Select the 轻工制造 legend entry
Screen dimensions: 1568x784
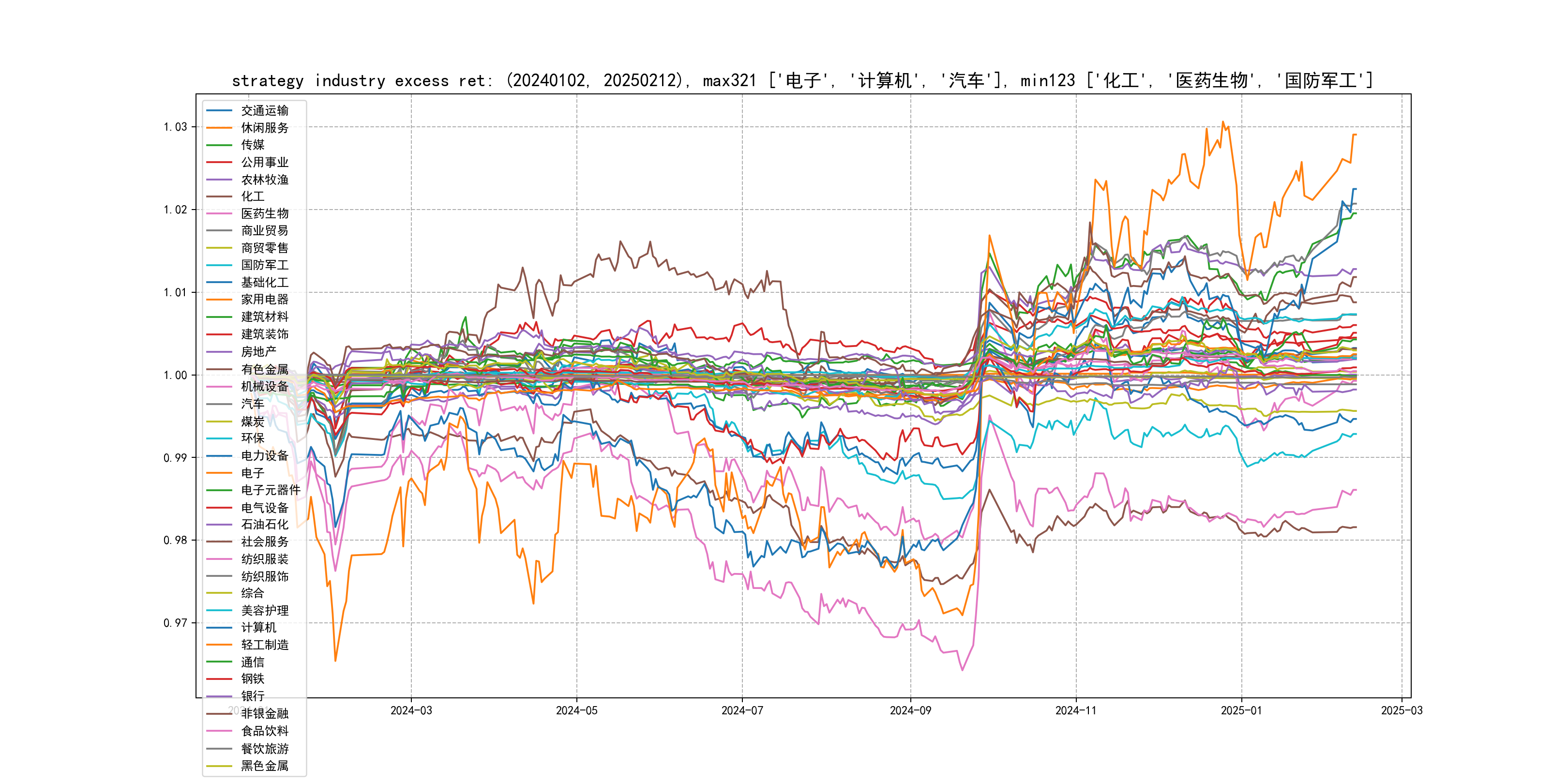click(x=264, y=645)
